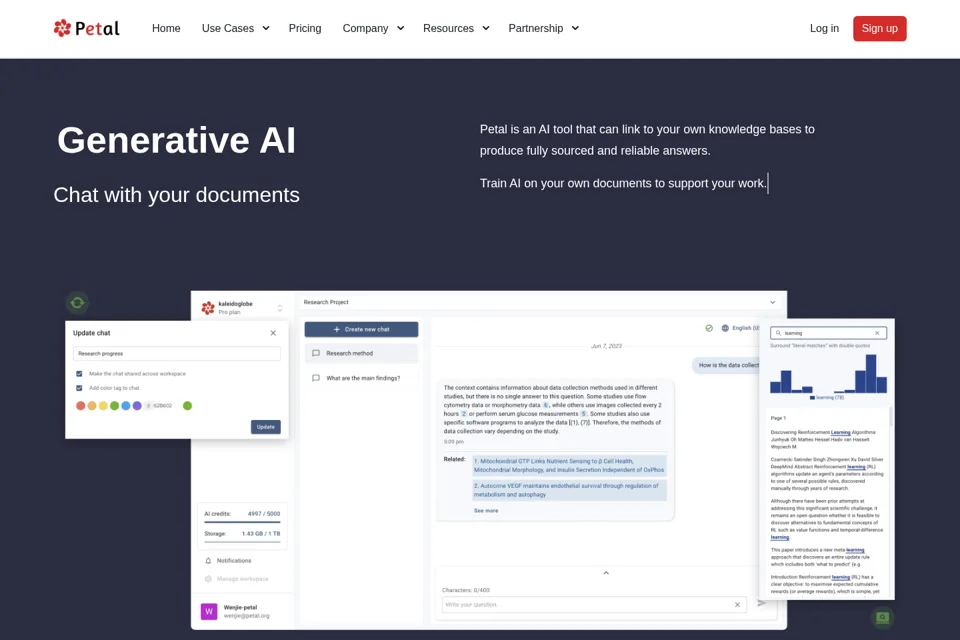Image resolution: width=960 pixels, height=640 pixels.
Task: Select the red color tag swatch
Action: coord(80,405)
